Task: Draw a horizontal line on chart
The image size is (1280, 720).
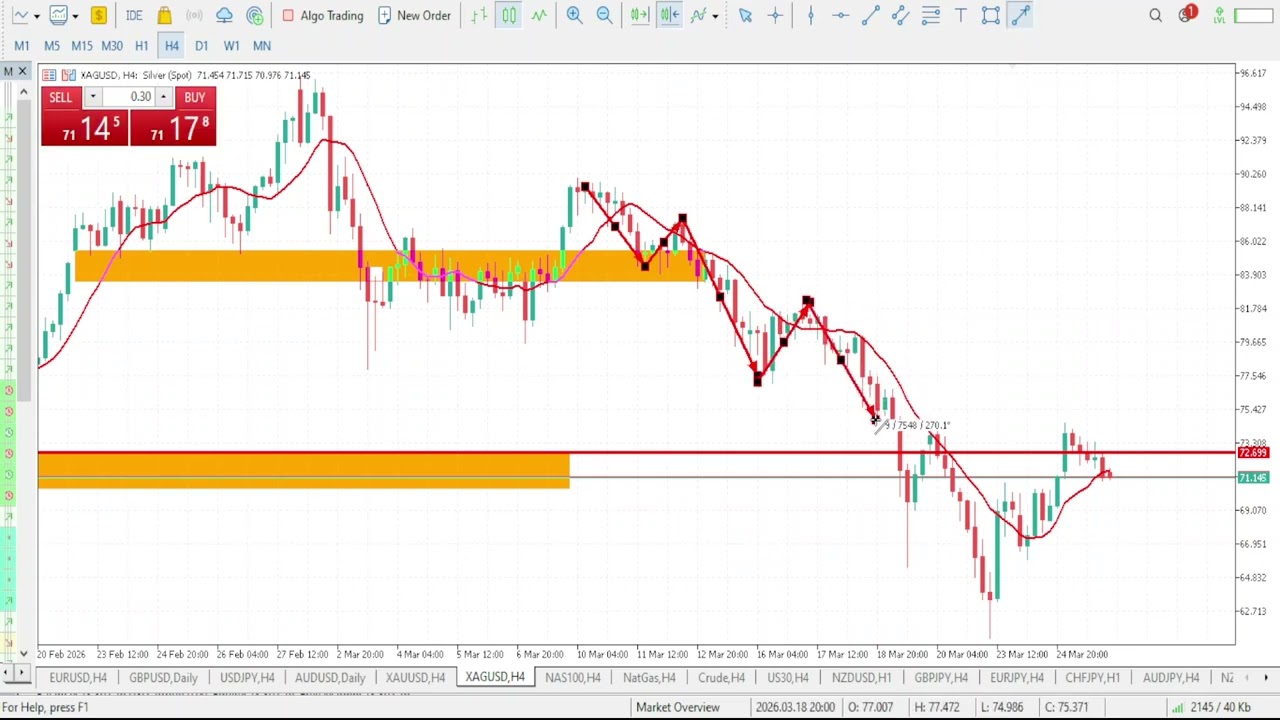Action: tap(840, 15)
